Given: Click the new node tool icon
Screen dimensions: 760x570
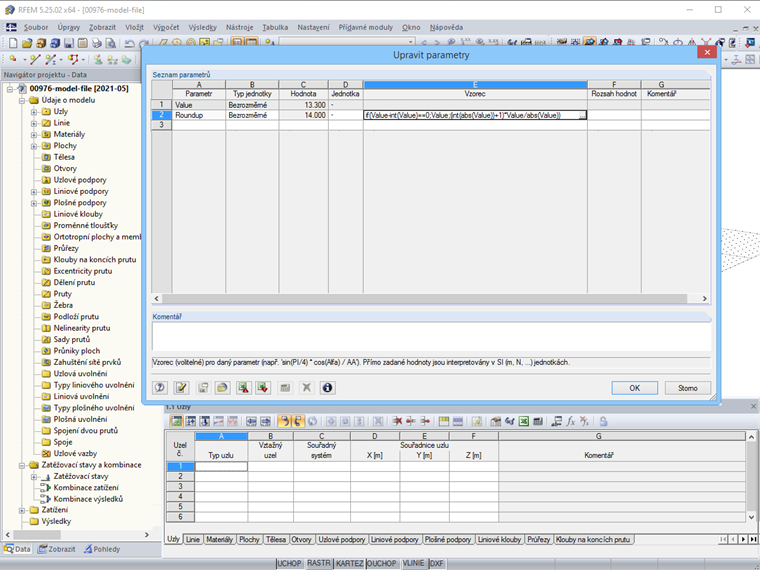Looking at the screenshot, I should (13, 60).
